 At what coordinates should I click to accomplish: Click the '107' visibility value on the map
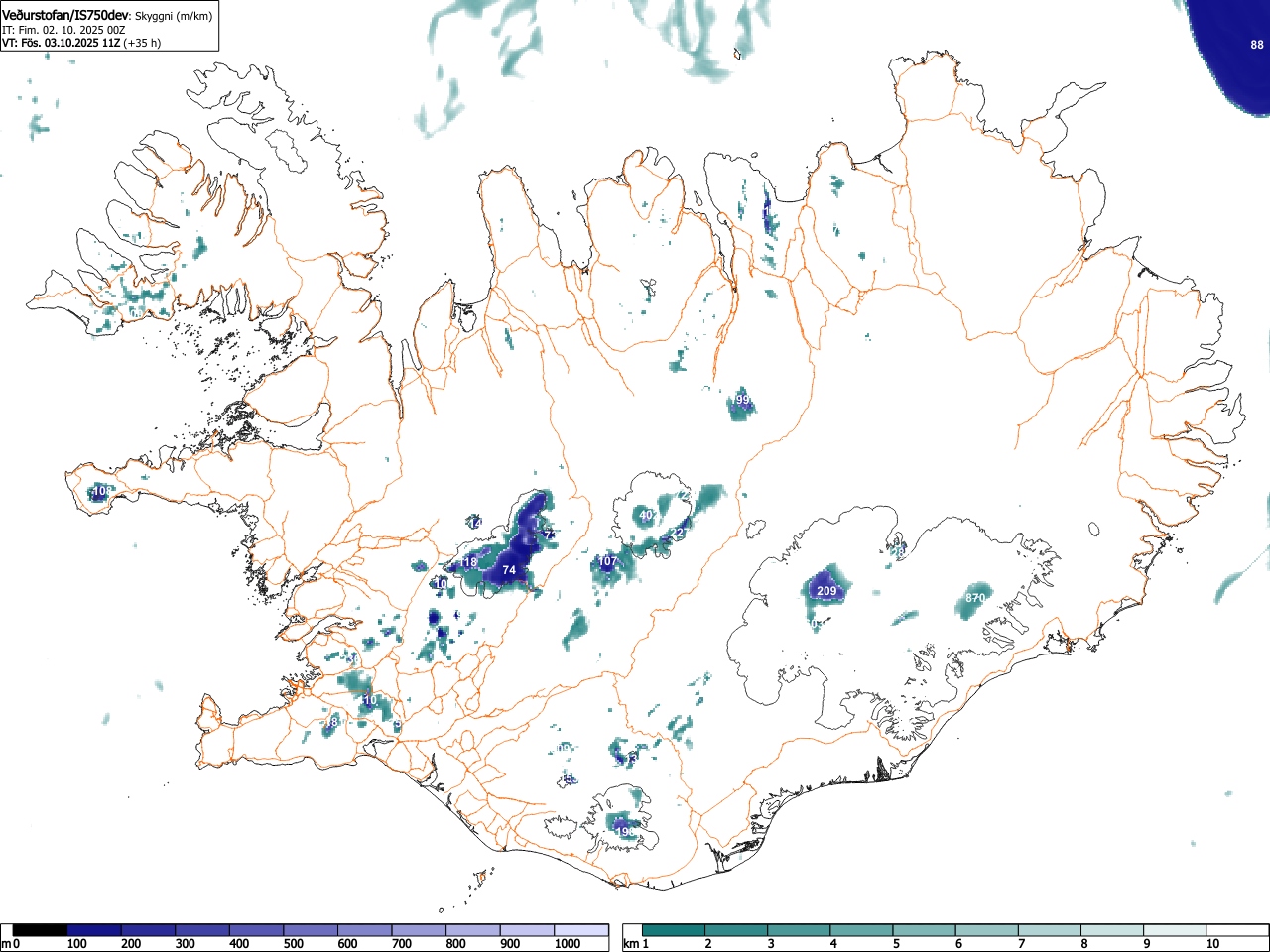coord(607,561)
